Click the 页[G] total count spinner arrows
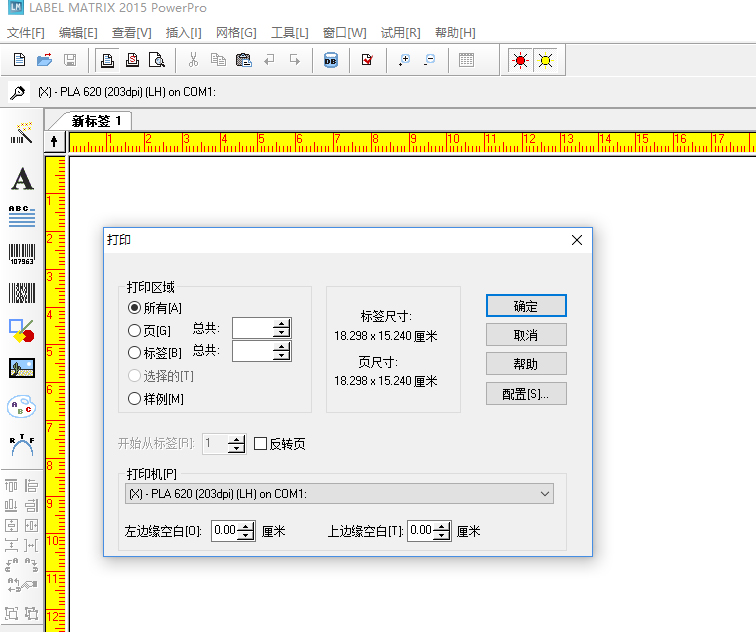This screenshot has width=756, height=632. (x=282, y=328)
